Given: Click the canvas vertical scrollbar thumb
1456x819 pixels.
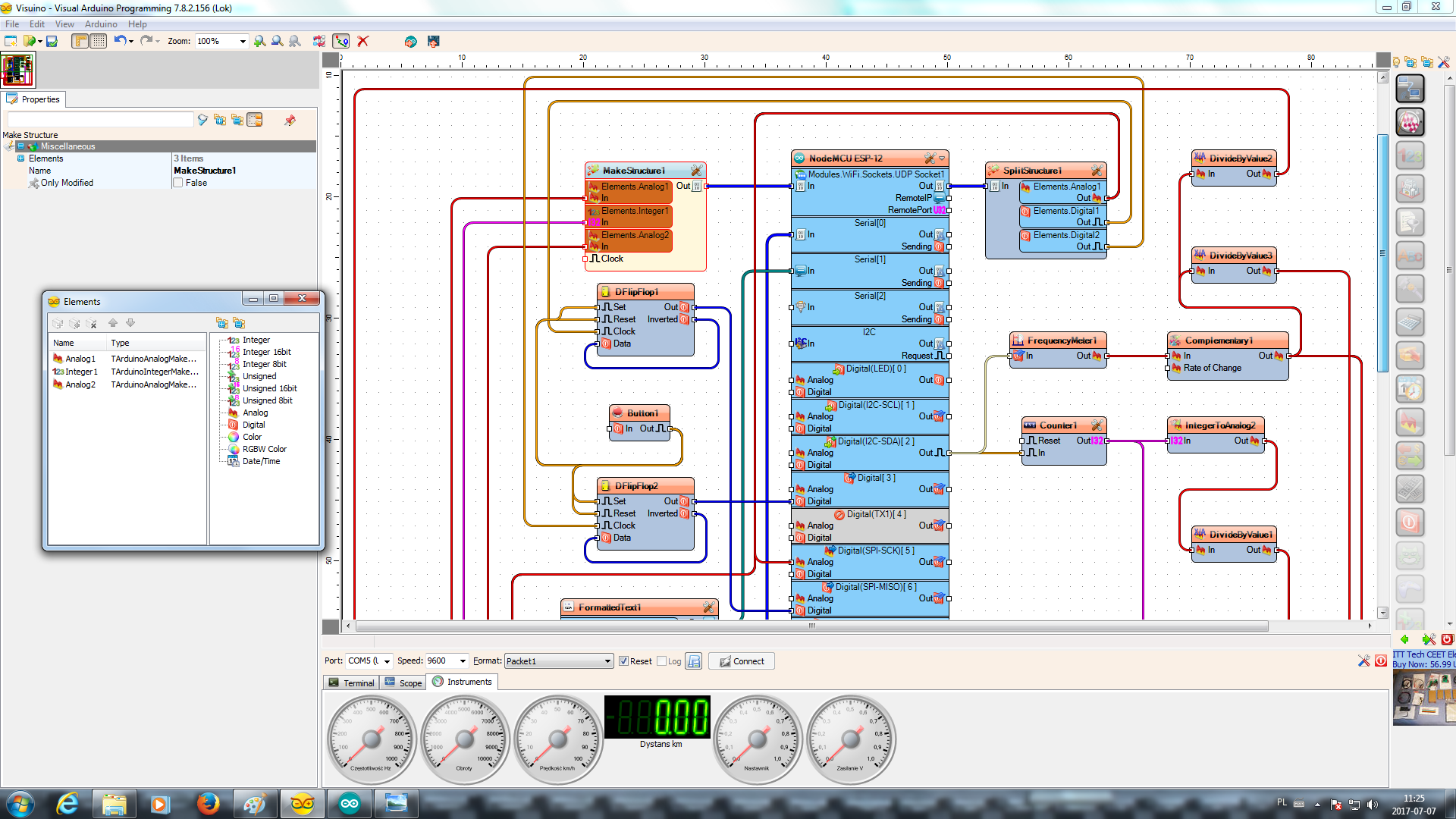Looking at the screenshot, I should point(1382,253).
